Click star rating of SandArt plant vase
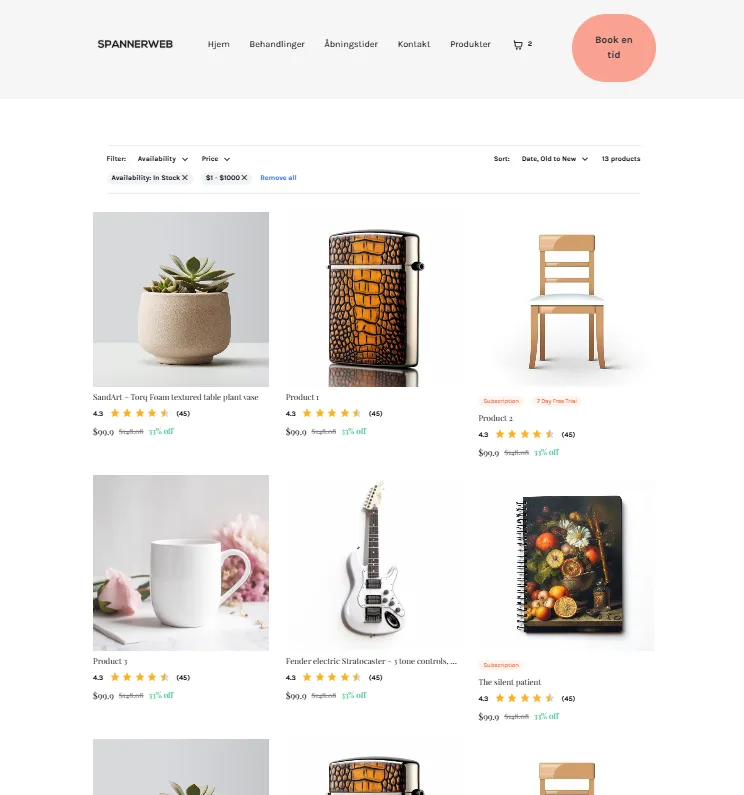This screenshot has height=795, width=744. click(139, 413)
